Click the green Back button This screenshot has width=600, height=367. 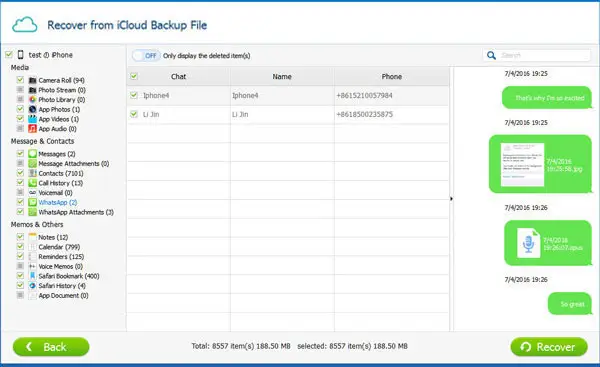(x=51, y=347)
